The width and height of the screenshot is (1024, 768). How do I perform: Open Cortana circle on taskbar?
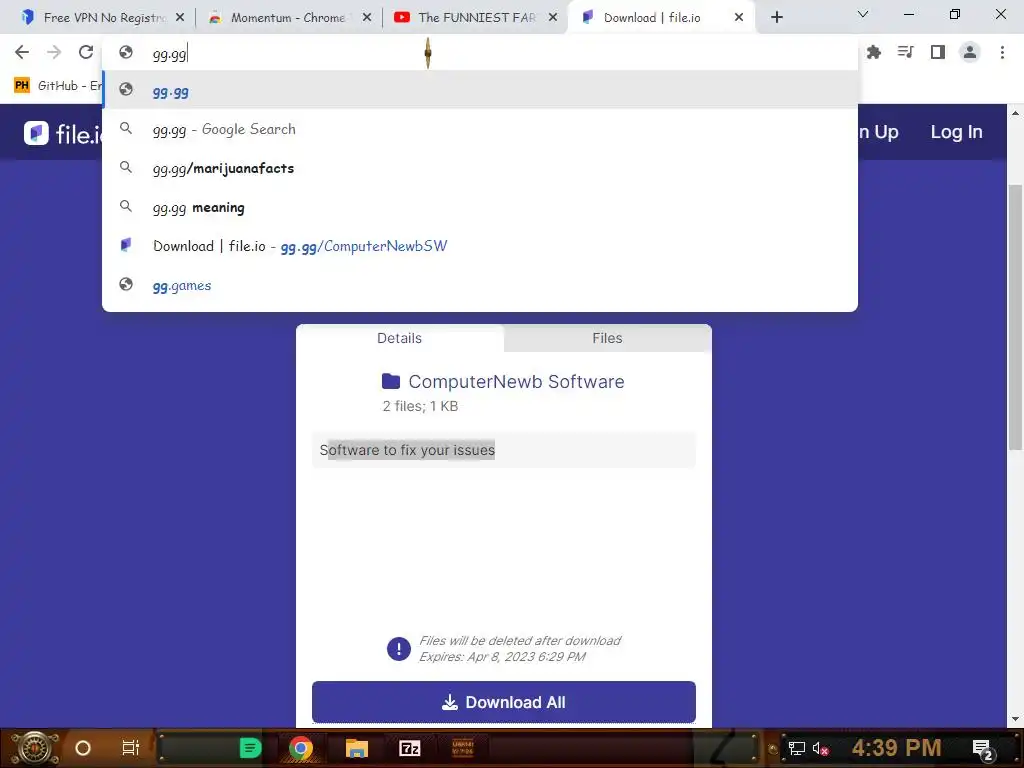83,748
